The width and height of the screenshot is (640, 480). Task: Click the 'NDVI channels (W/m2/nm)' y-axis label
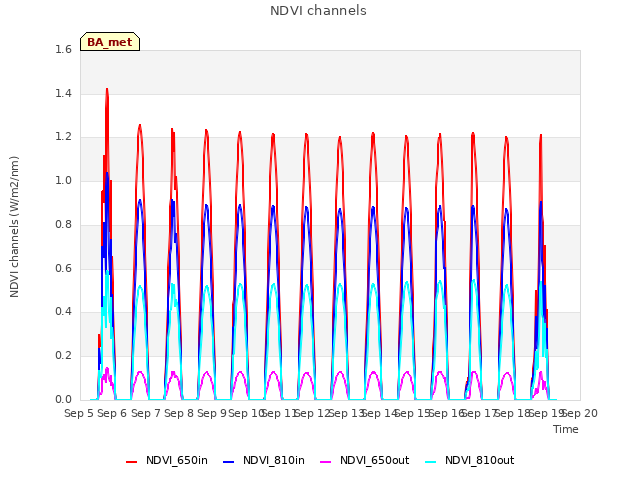[14, 227]
